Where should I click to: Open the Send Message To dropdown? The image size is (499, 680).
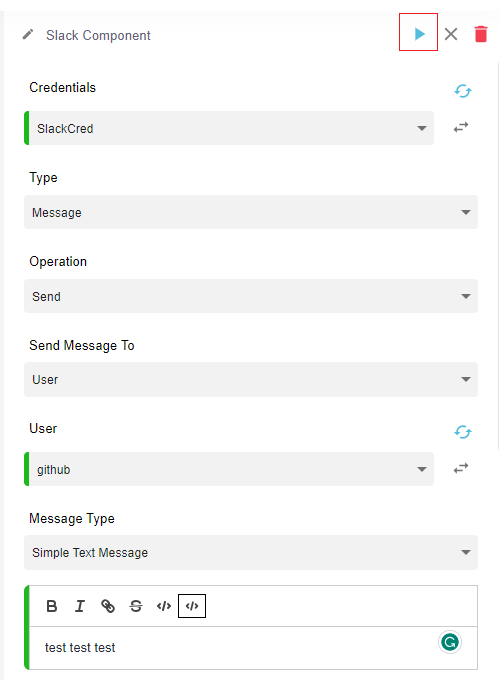[x=251, y=379]
